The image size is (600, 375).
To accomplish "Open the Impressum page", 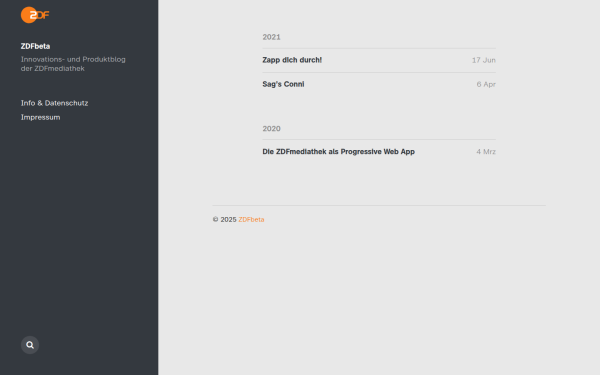I will click(41, 117).
